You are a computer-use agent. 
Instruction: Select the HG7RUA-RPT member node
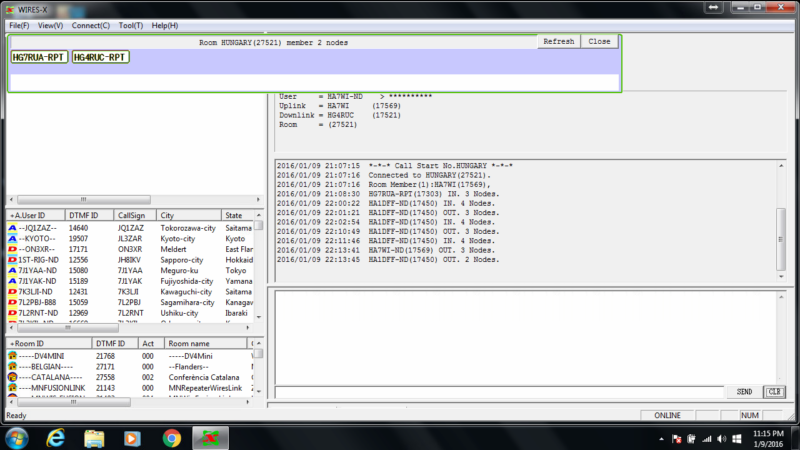click(x=39, y=57)
